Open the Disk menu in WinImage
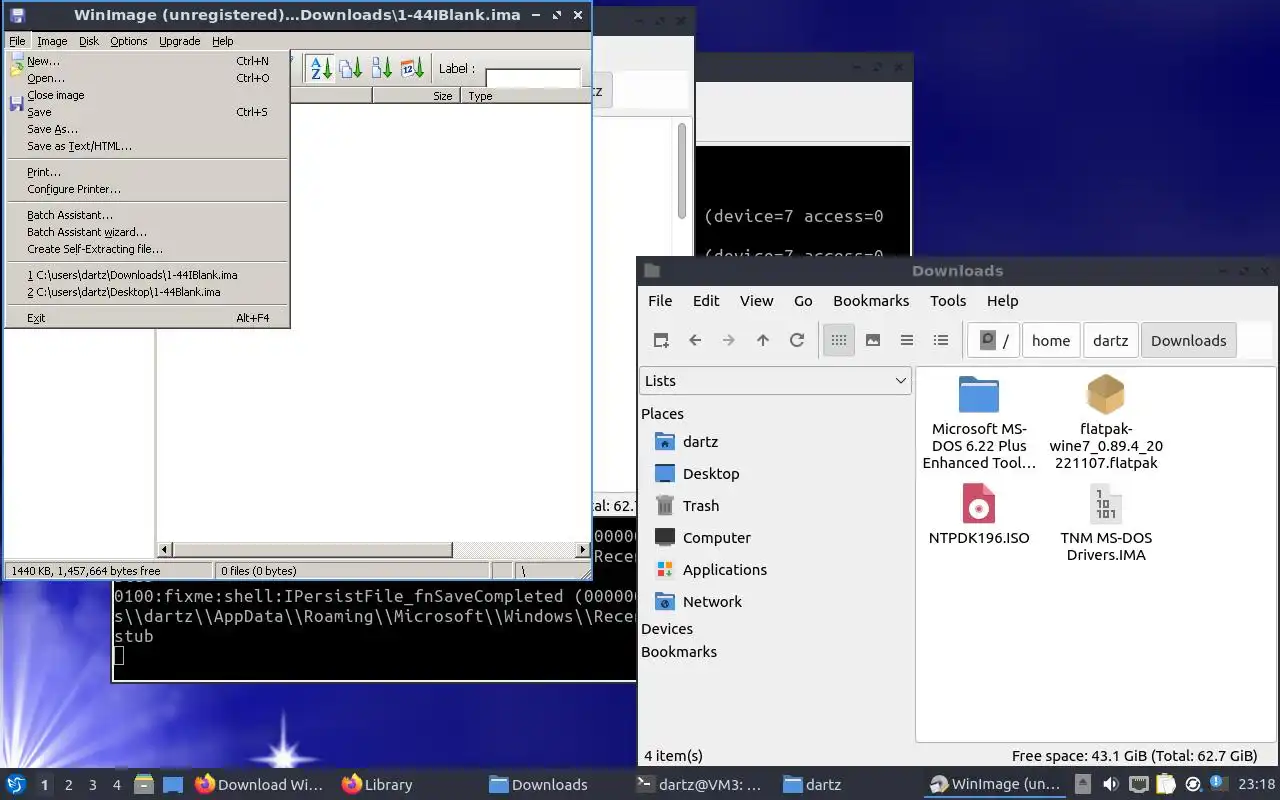This screenshot has height=800, width=1280. click(89, 41)
